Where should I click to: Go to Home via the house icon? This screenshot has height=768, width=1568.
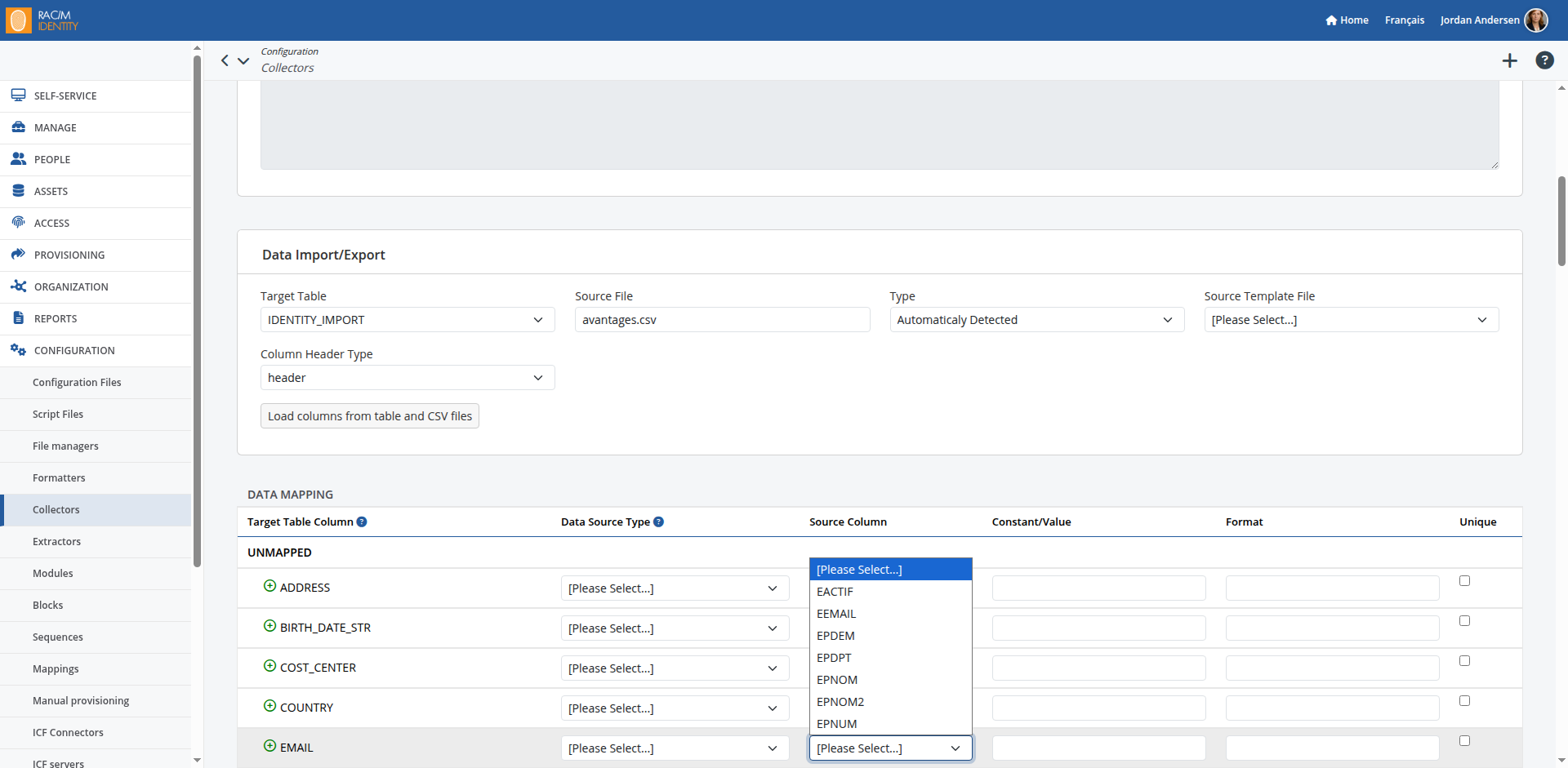click(1331, 20)
